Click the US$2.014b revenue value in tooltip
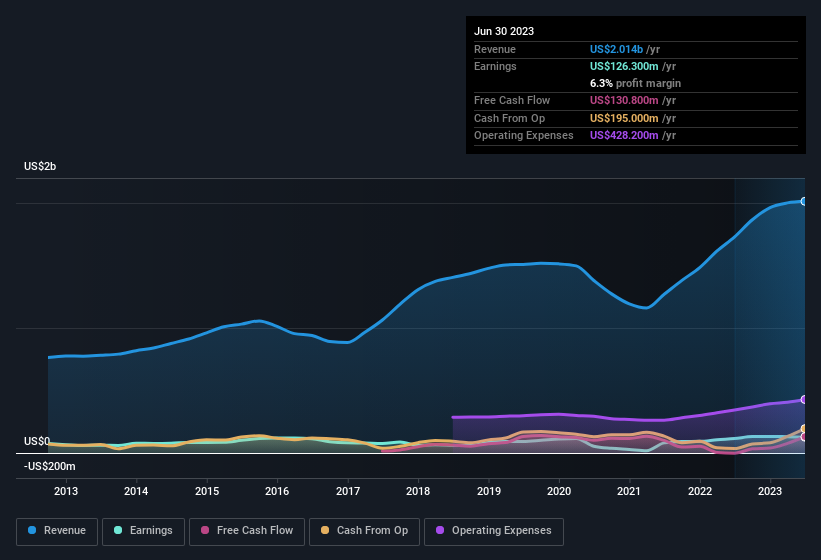The image size is (821, 560). [616, 49]
